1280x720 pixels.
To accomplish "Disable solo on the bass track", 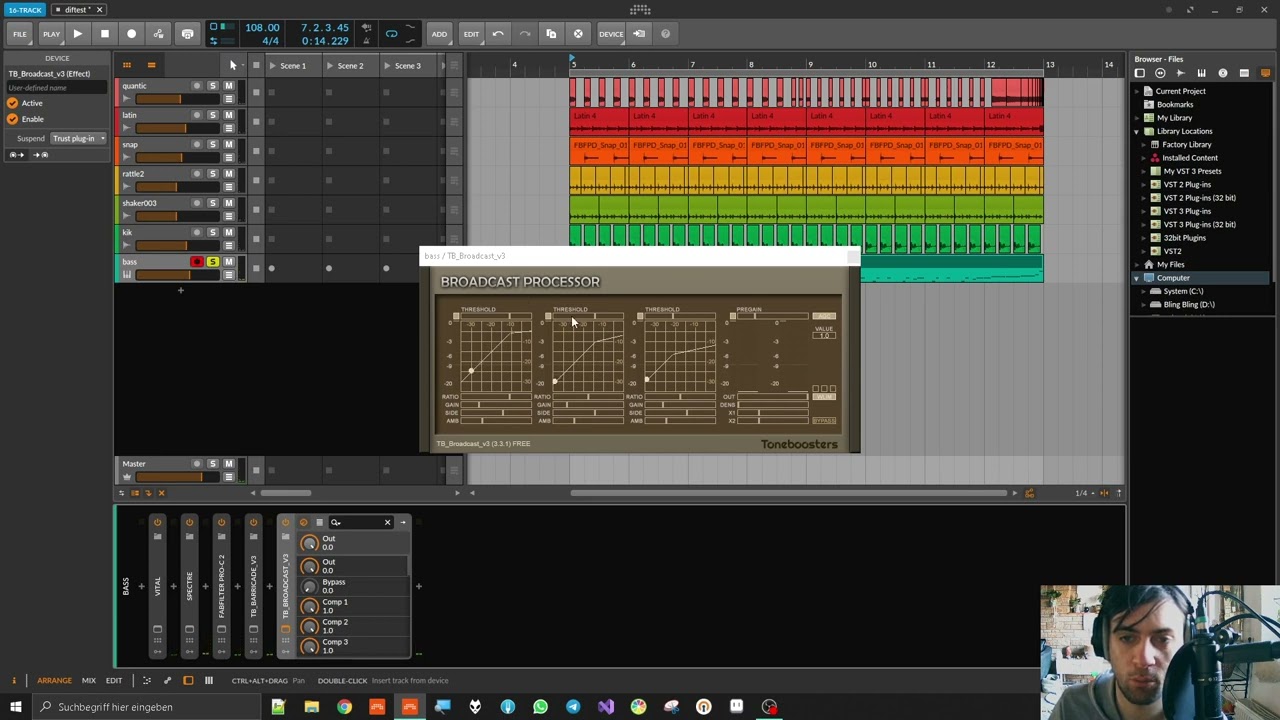I will click(212, 262).
